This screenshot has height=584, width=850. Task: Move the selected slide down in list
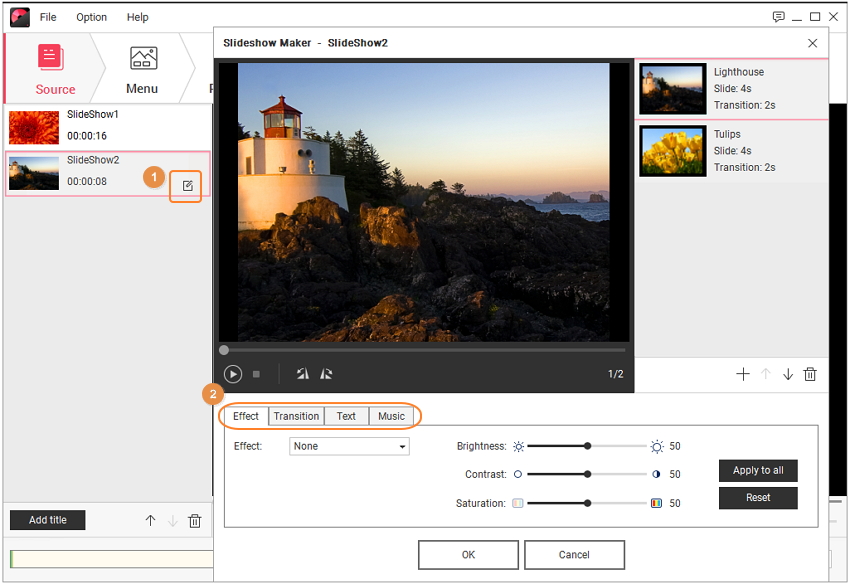[788, 374]
